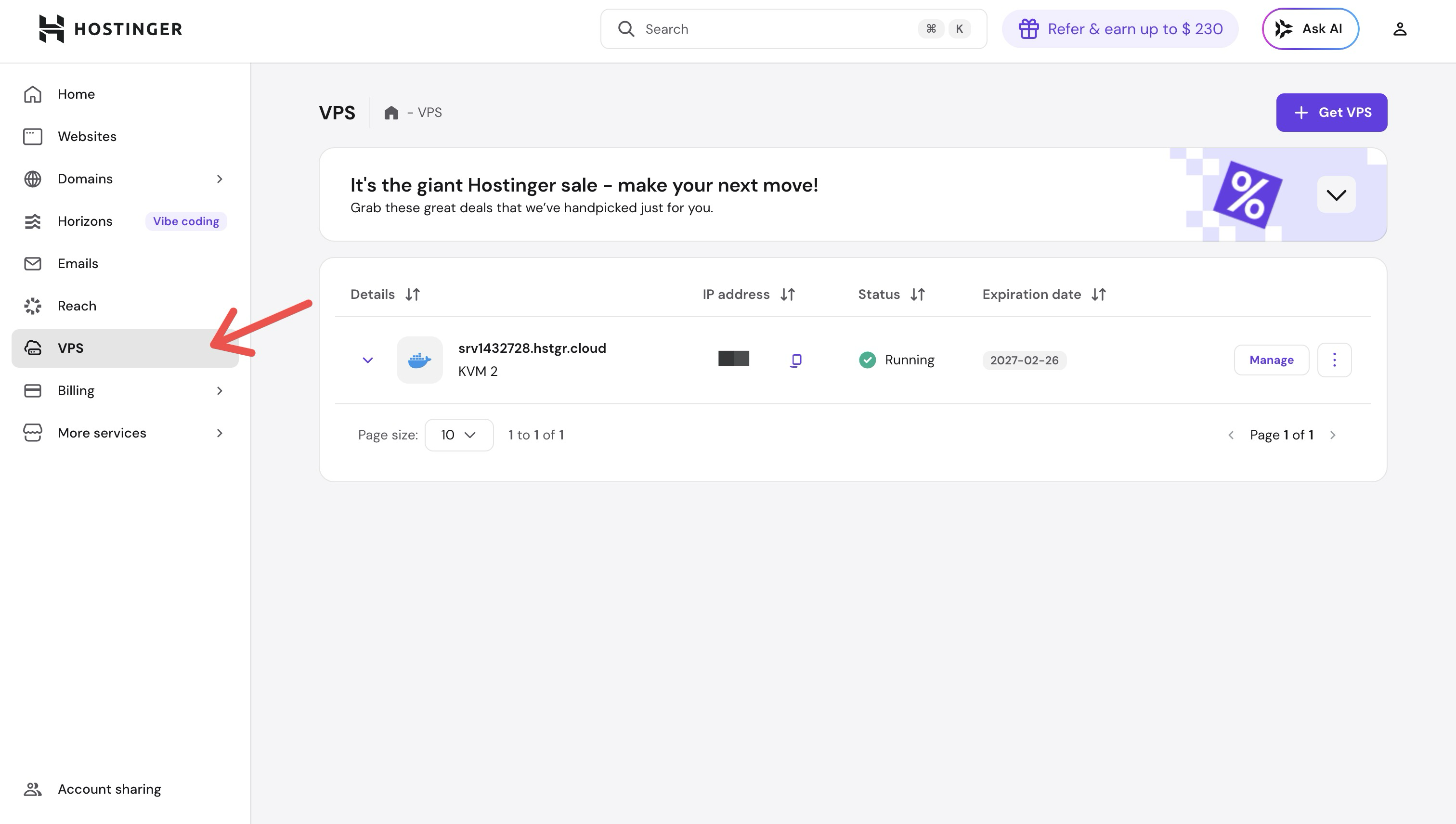The width and height of the screenshot is (1456, 824).
Task: Sort by IP address column arrows
Action: [787, 294]
